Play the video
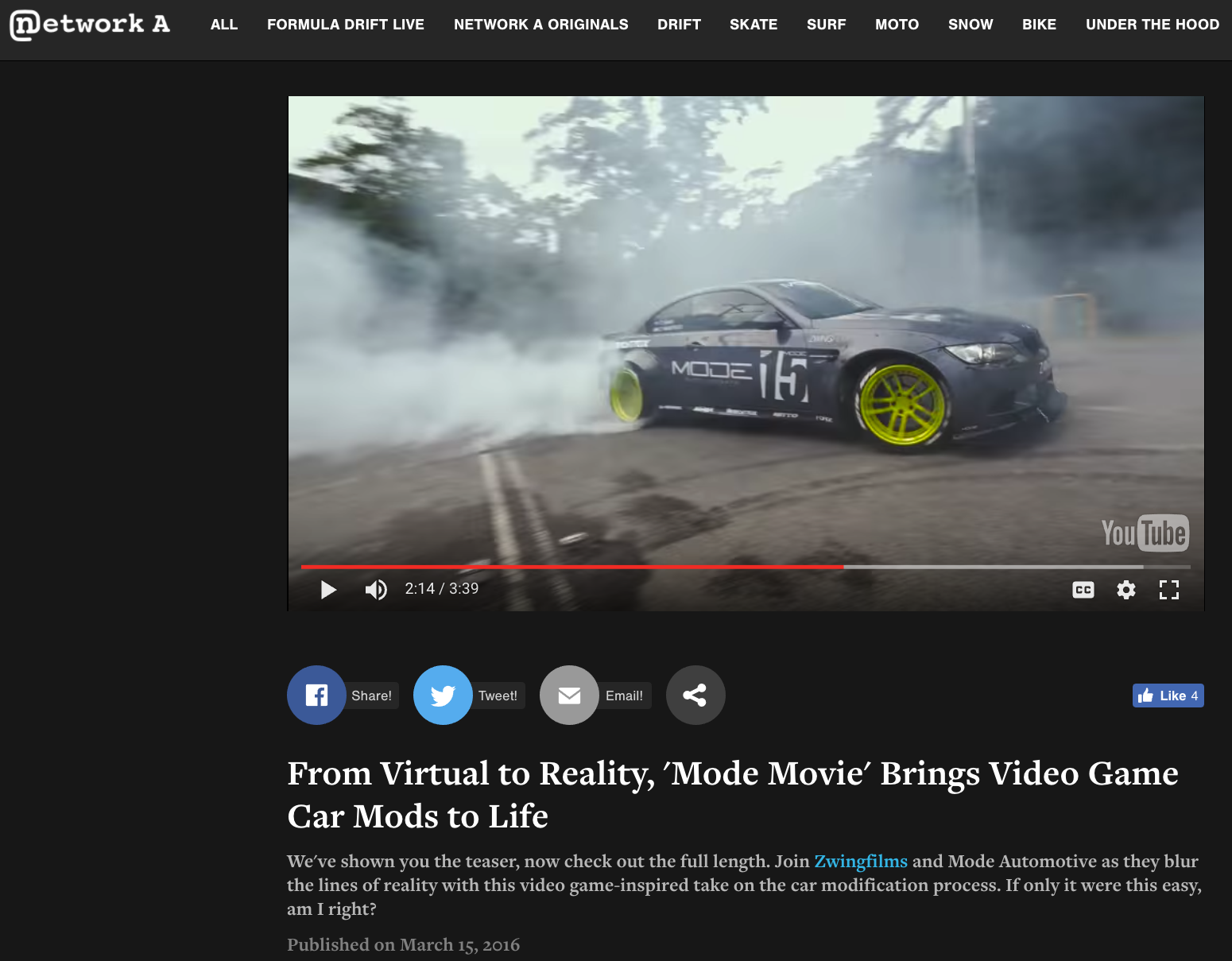The height and width of the screenshot is (961, 1232). click(x=328, y=589)
